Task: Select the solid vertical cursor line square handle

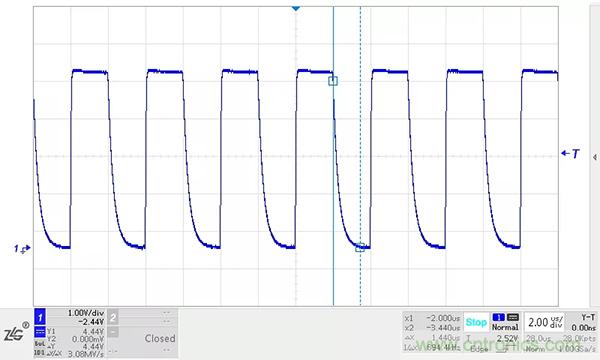Action: tap(333, 81)
